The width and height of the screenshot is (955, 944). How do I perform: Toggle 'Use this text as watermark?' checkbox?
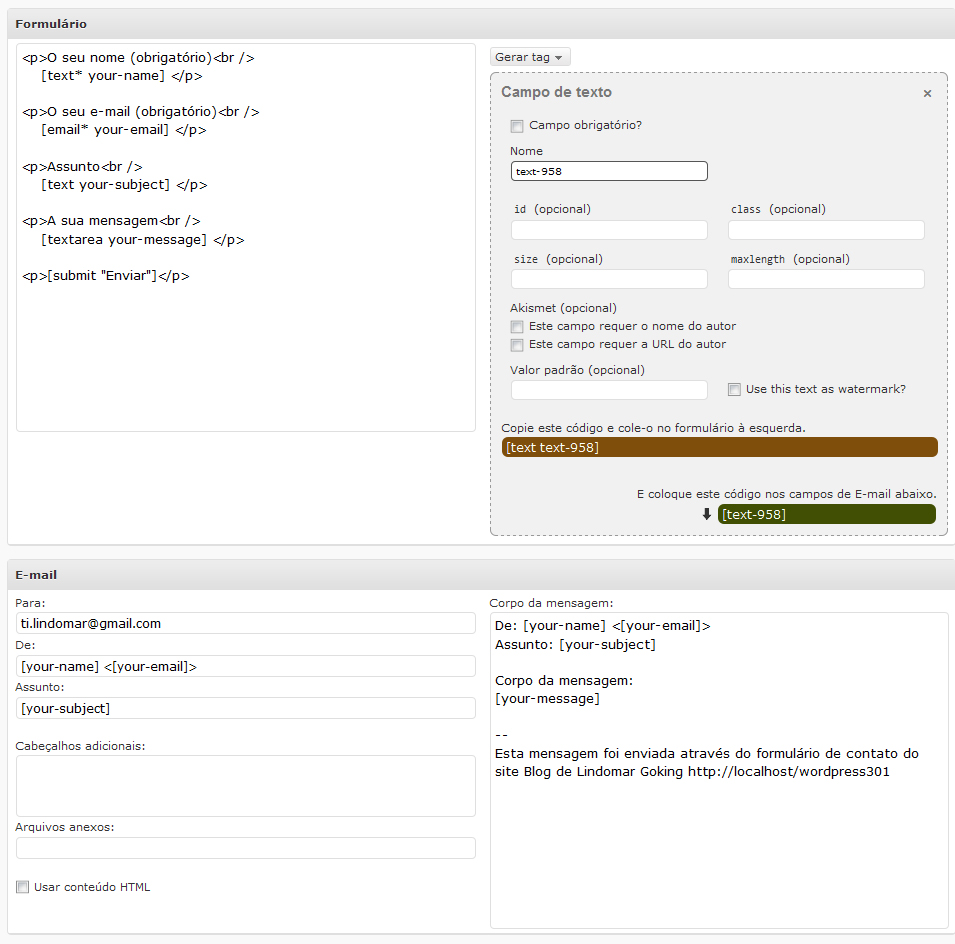(734, 390)
